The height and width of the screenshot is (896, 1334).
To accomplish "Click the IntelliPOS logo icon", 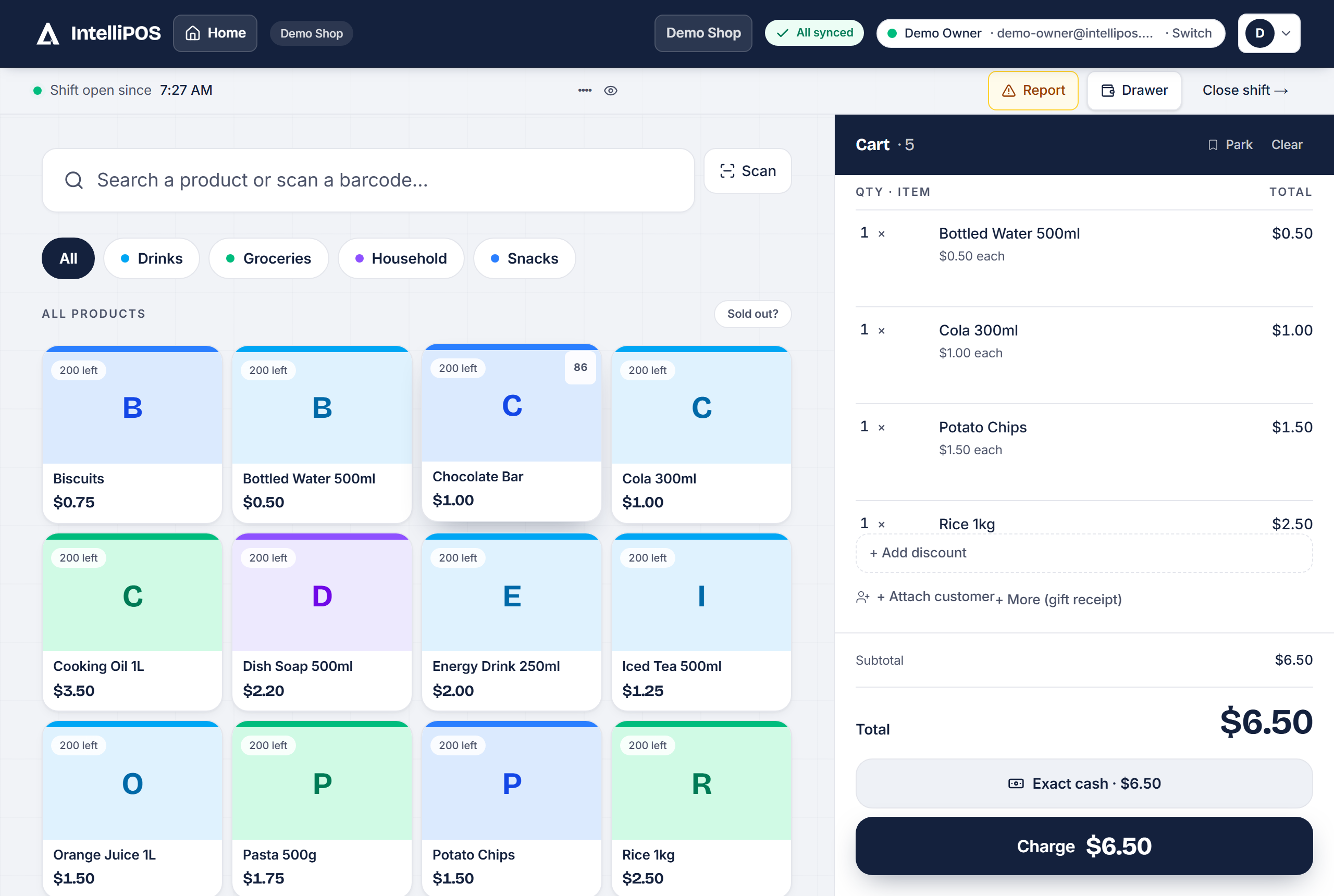I will [48, 33].
